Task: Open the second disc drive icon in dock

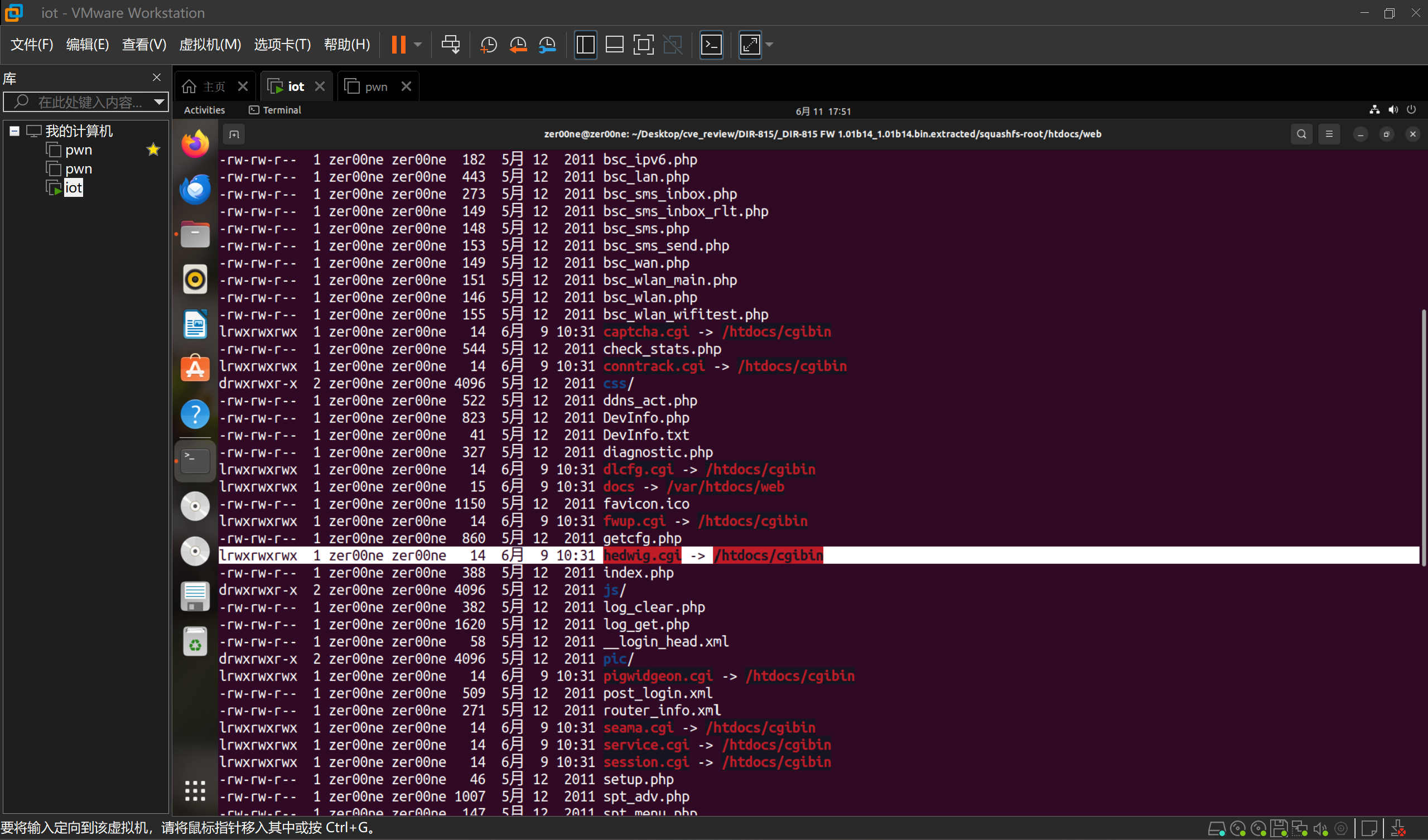Action: 195,552
